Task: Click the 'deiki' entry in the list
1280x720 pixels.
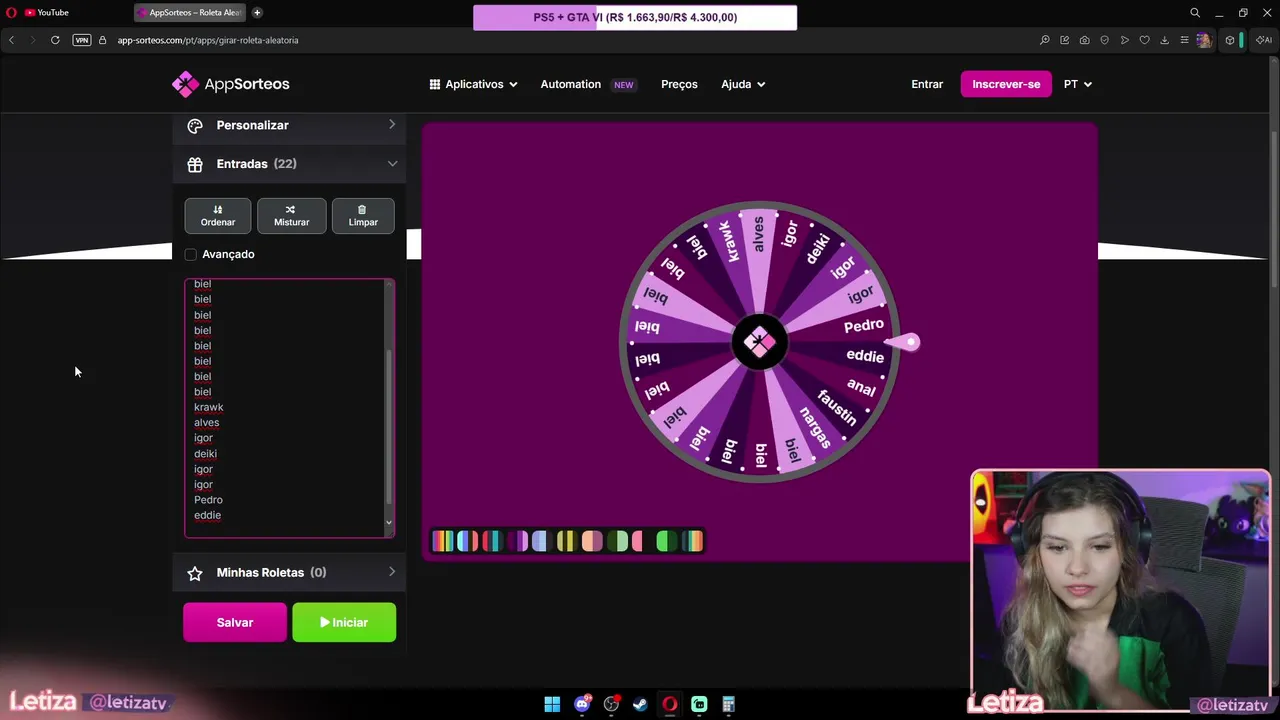Action: click(205, 454)
